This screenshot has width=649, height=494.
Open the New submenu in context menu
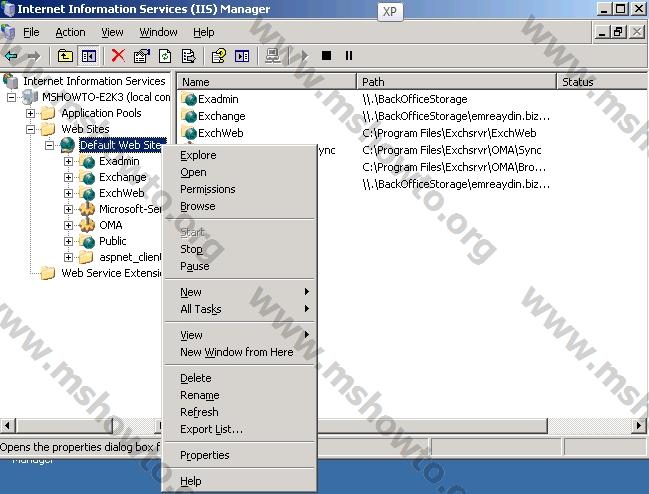pyautogui.click(x=240, y=292)
